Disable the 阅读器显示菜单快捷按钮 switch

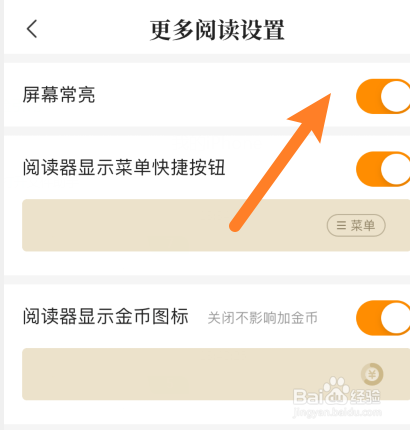pos(383,169)
